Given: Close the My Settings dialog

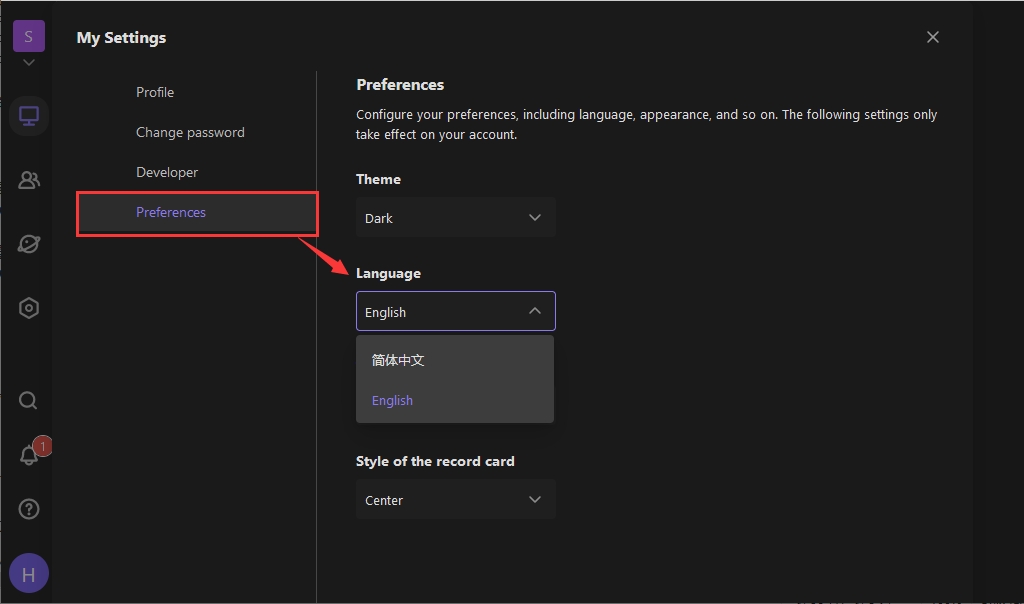Looking at the screenshot, I should coord(932,37).
